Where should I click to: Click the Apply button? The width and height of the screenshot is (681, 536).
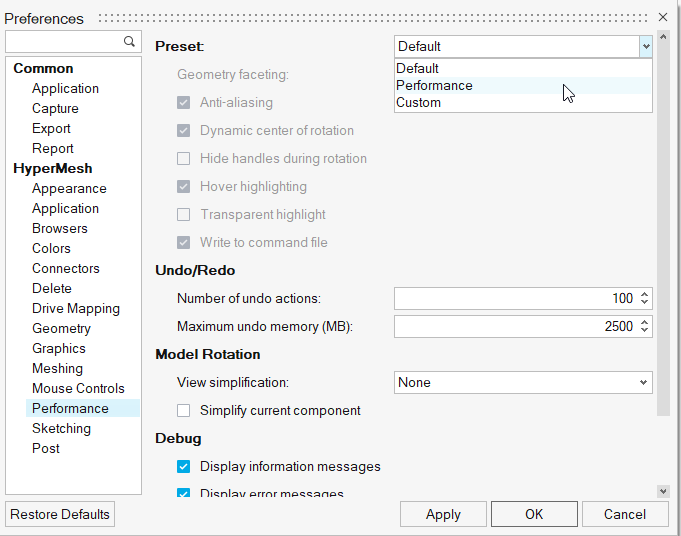tap(443, 514)
